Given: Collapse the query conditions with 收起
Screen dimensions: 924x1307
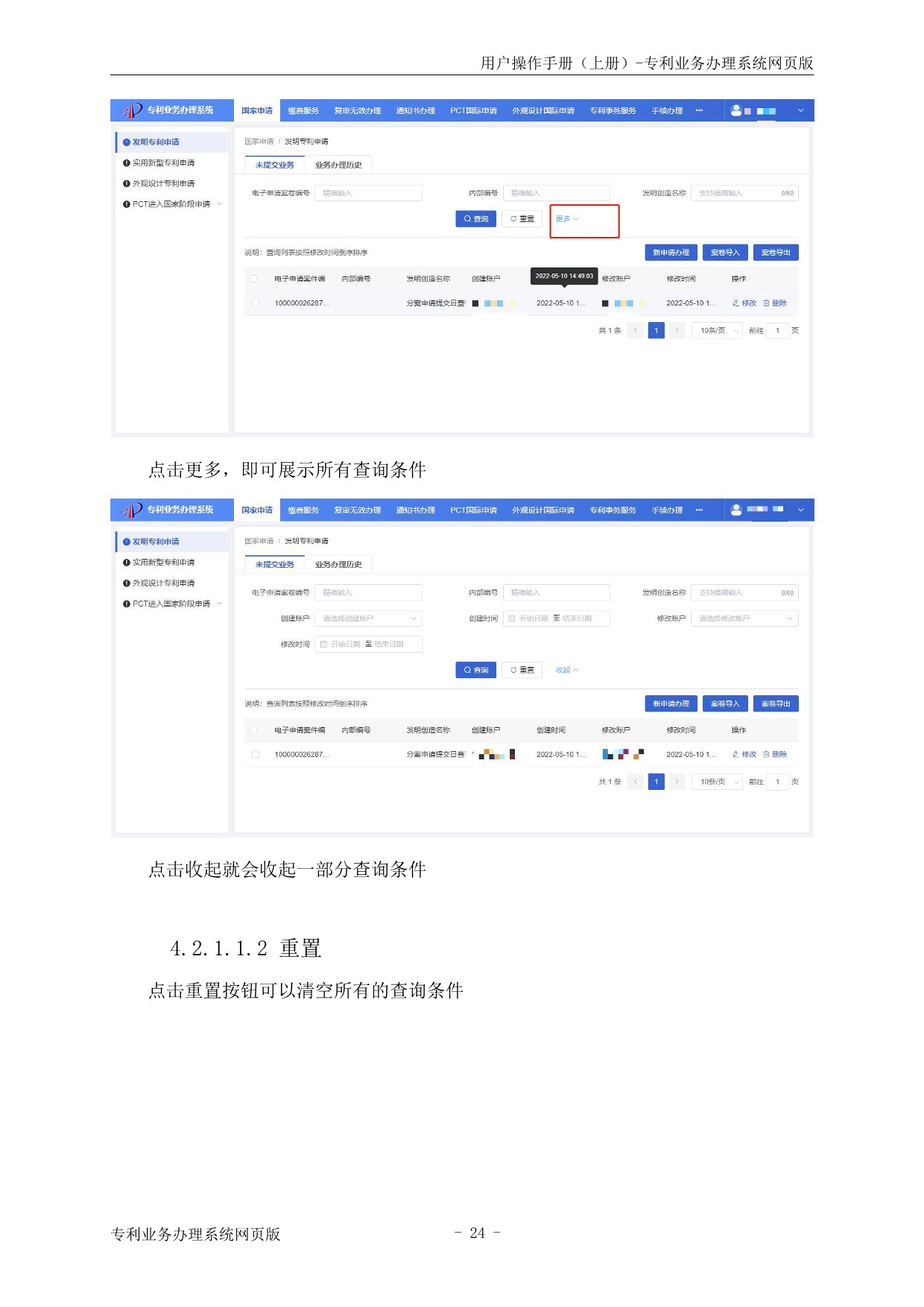Looking at the screenshot, I should coord(566,671).
